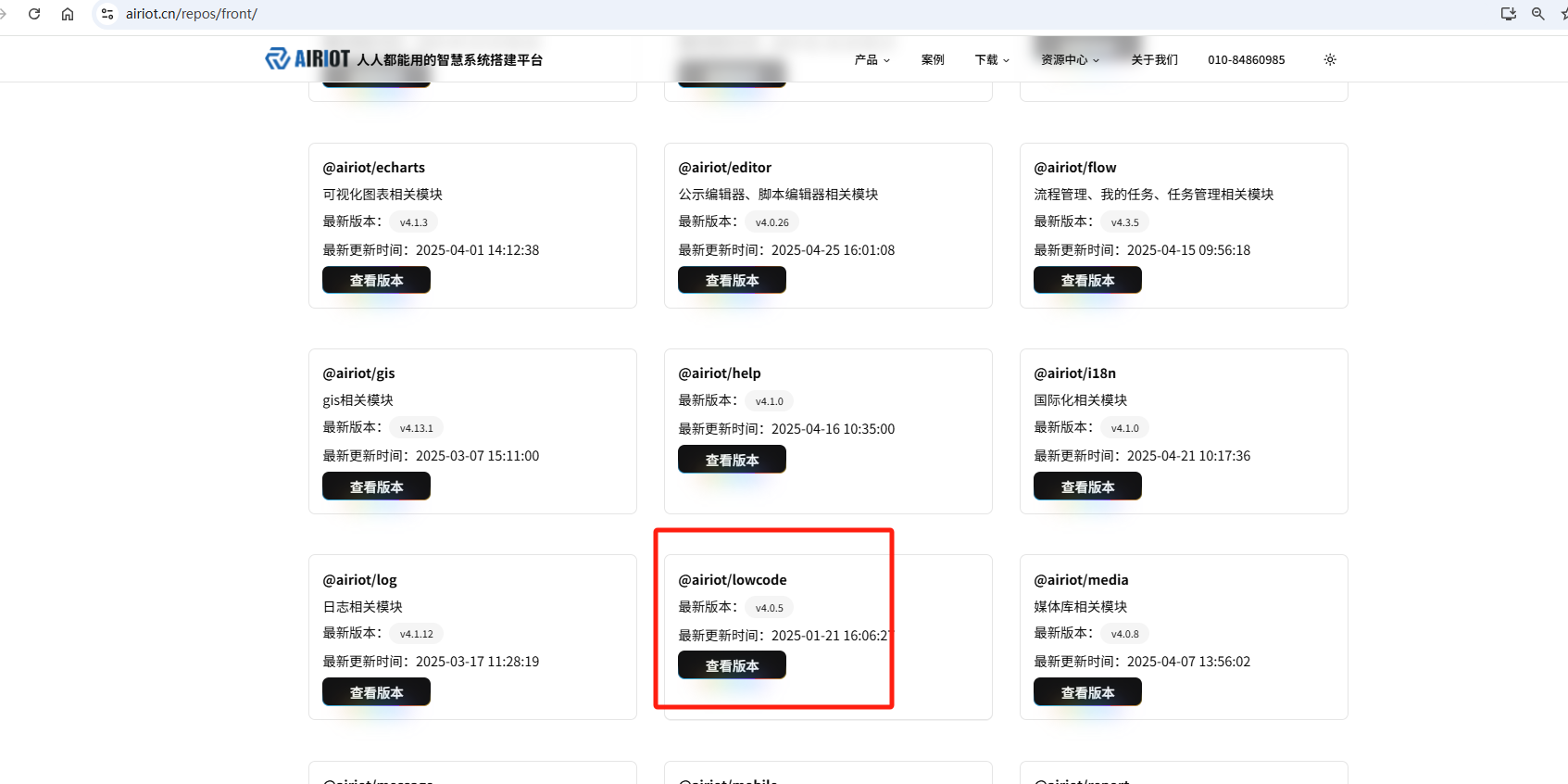Screen dimensions: 1568x784
Task: Click the phone number 010-84860985
Action: [x=1246, y=59]
